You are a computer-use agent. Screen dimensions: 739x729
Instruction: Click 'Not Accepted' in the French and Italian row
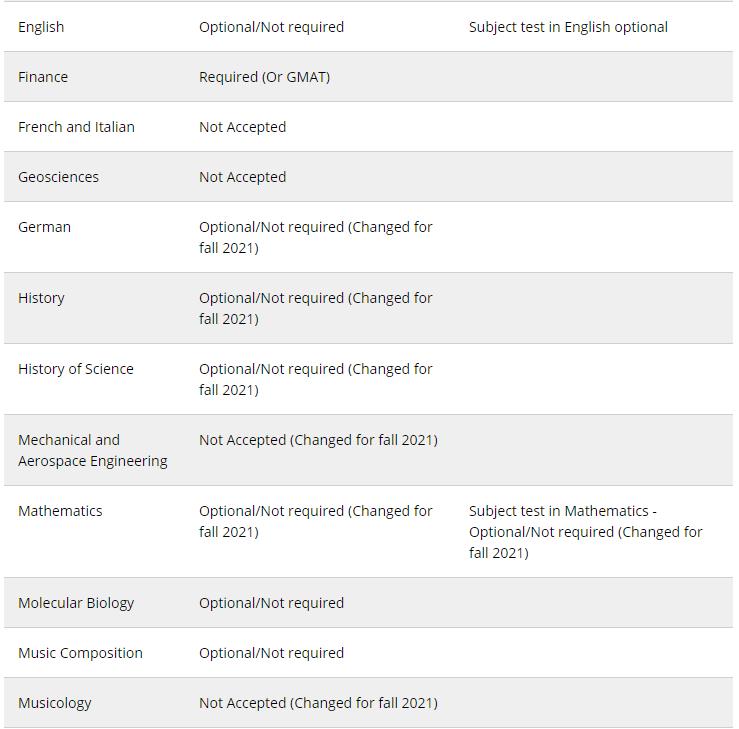[x=242, y=127]
